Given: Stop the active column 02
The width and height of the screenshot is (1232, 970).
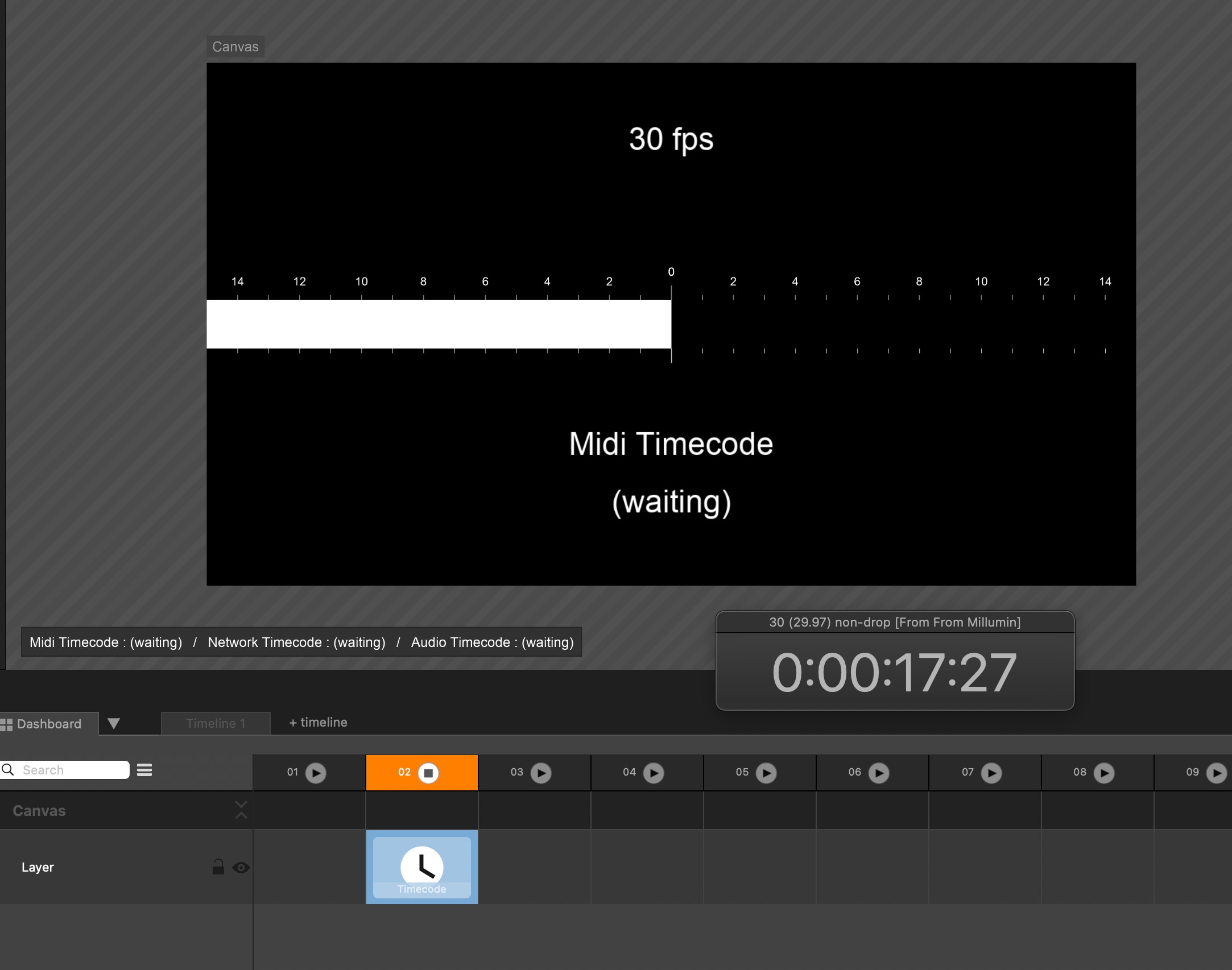Looking at the screenshot, I should click(x=428, y=773).
